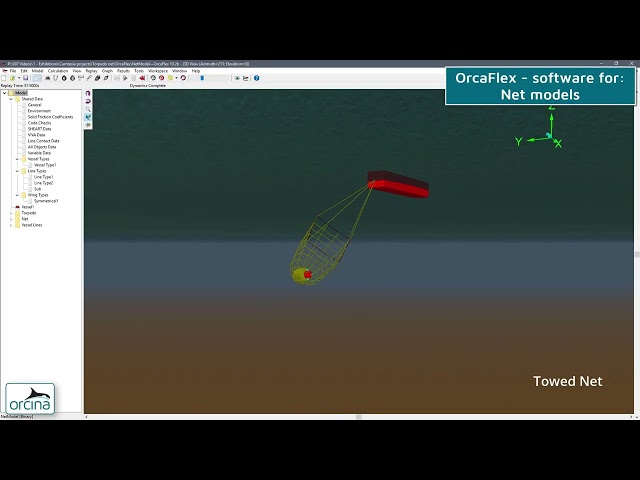Click the add 3D view icon in toolbar
Viewport: 640px width, 480px height.
coord(237,78)
